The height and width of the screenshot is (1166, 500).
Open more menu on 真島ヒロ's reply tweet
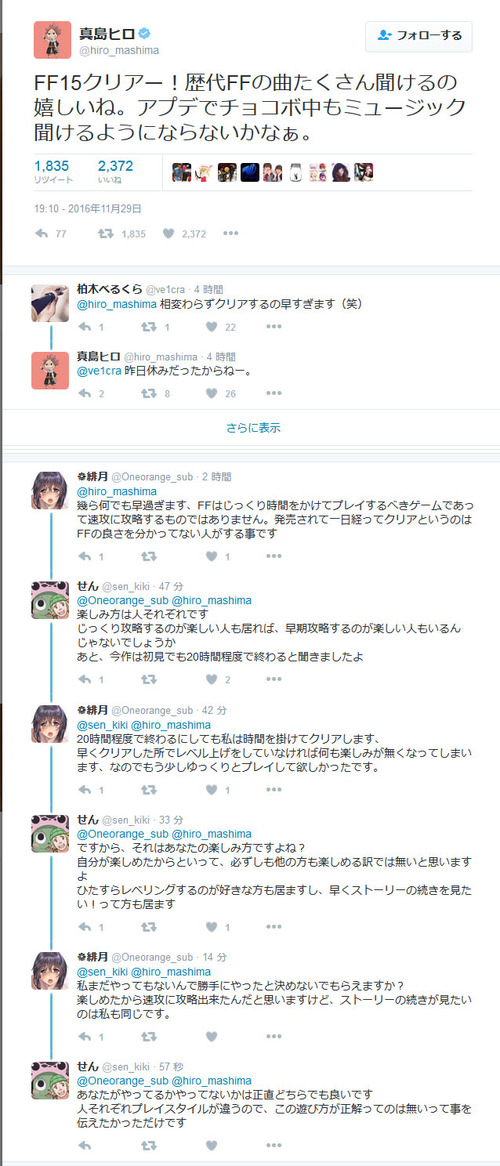point(274,393)
